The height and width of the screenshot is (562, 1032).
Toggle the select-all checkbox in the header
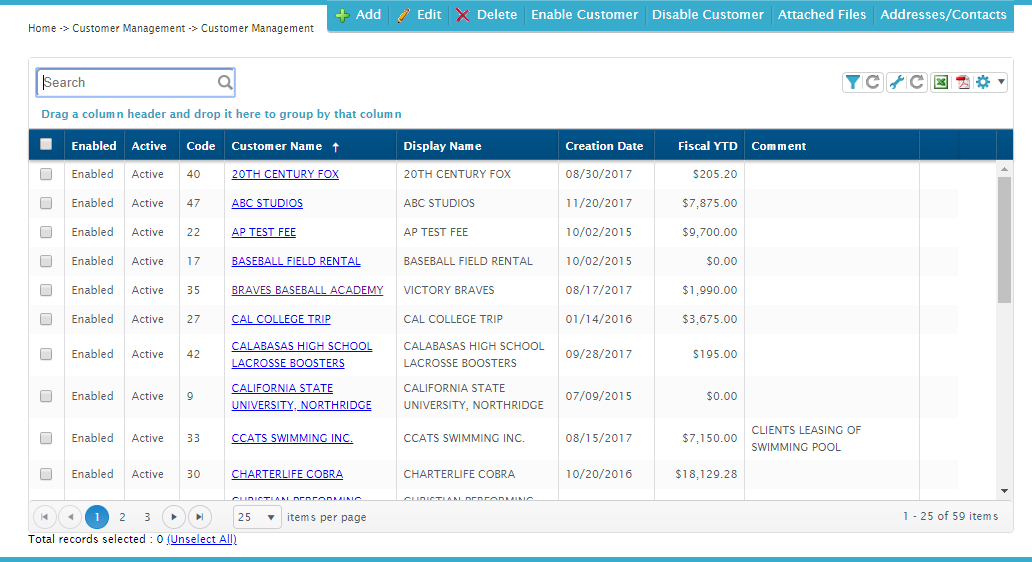(46, 144)
